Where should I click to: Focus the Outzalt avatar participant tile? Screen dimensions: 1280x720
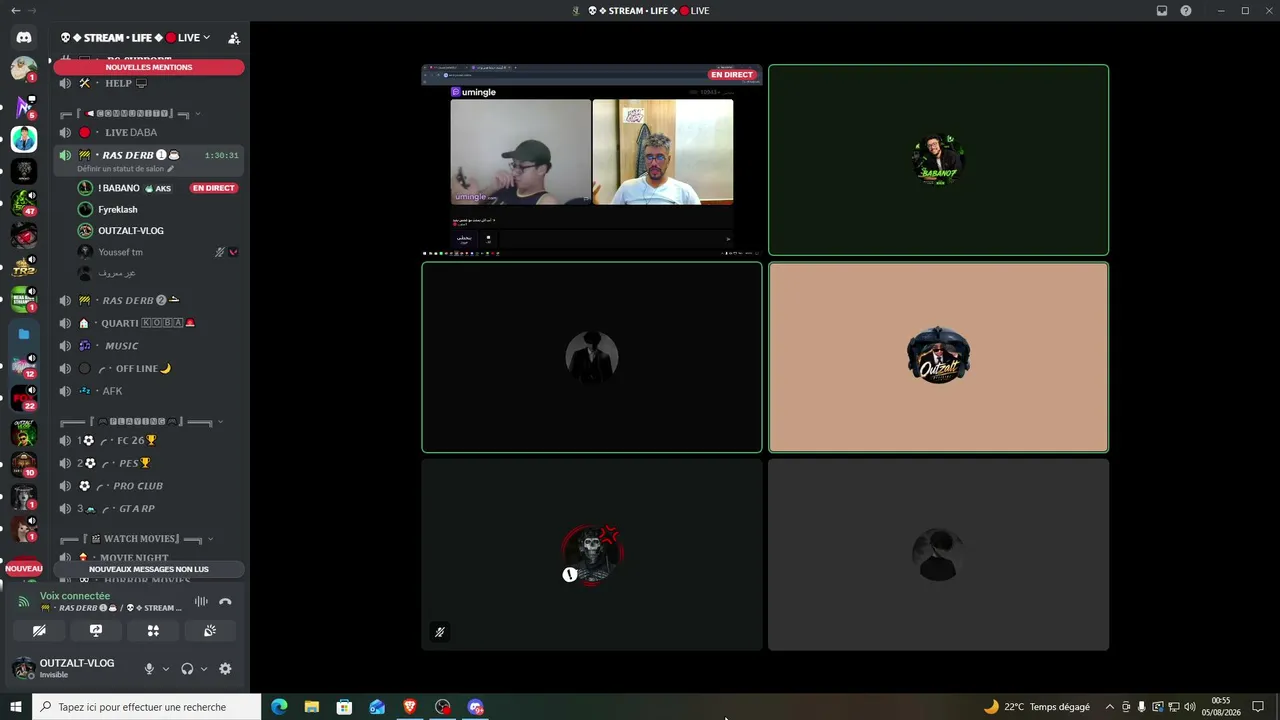point(938,357)
